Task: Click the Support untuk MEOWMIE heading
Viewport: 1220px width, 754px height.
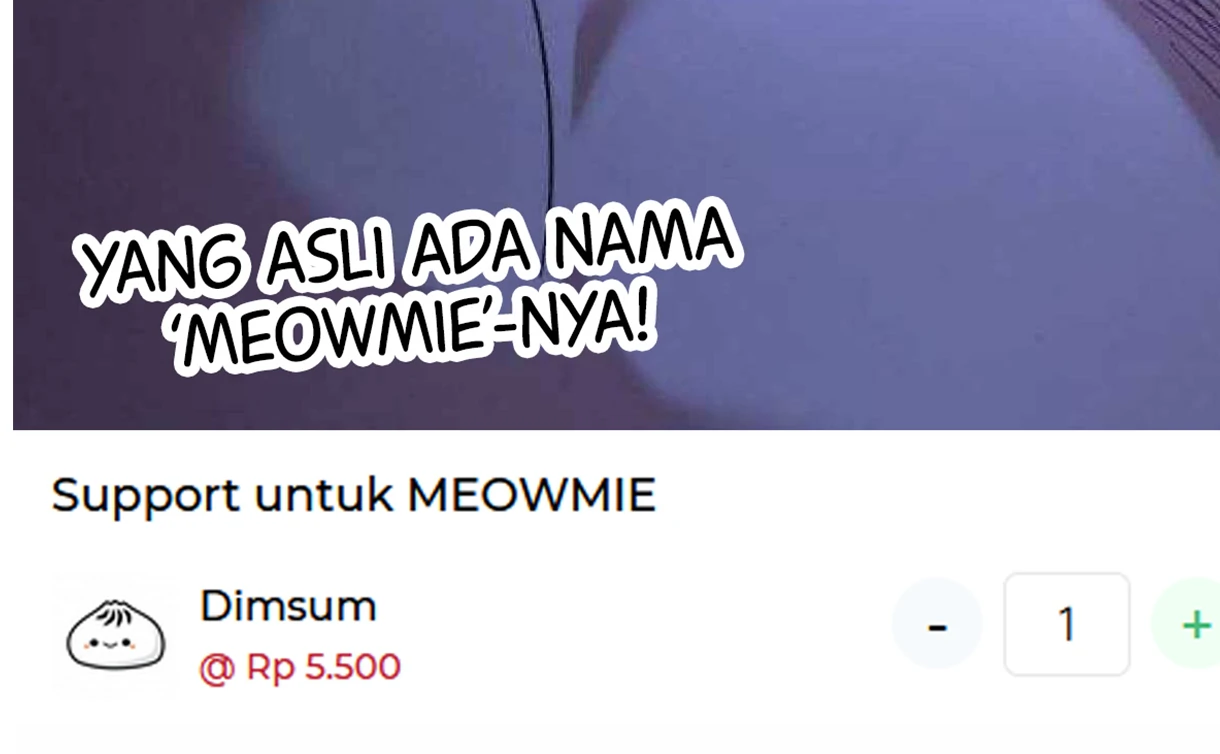Action: click(354, 494)
